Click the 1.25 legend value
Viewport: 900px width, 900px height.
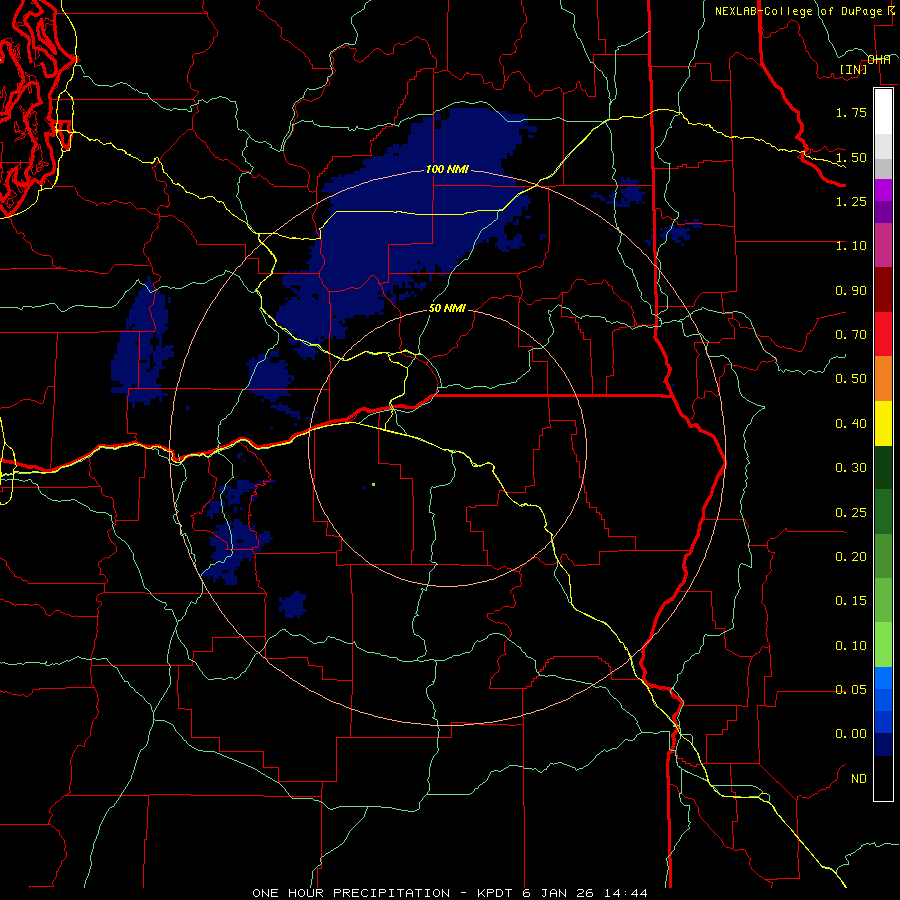(x=851, y=201)
